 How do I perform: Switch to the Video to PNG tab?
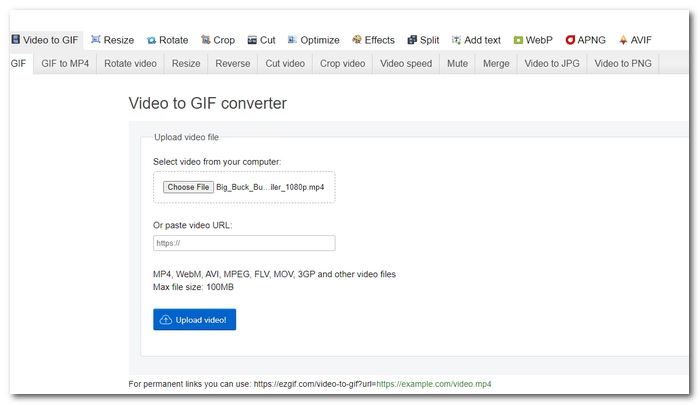pyautogui.click(x=623, y=63)
